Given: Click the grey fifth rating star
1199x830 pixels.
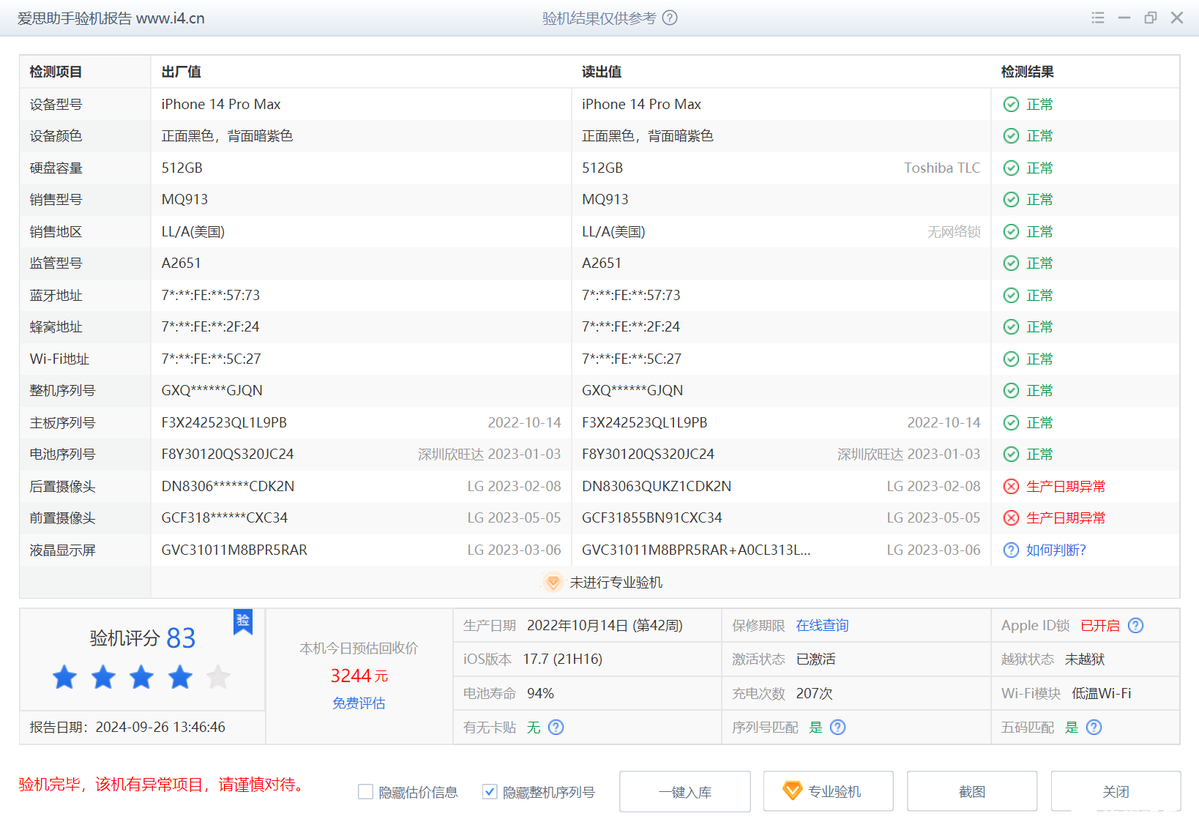Looking at the screenshot, I should coord(218,677).
